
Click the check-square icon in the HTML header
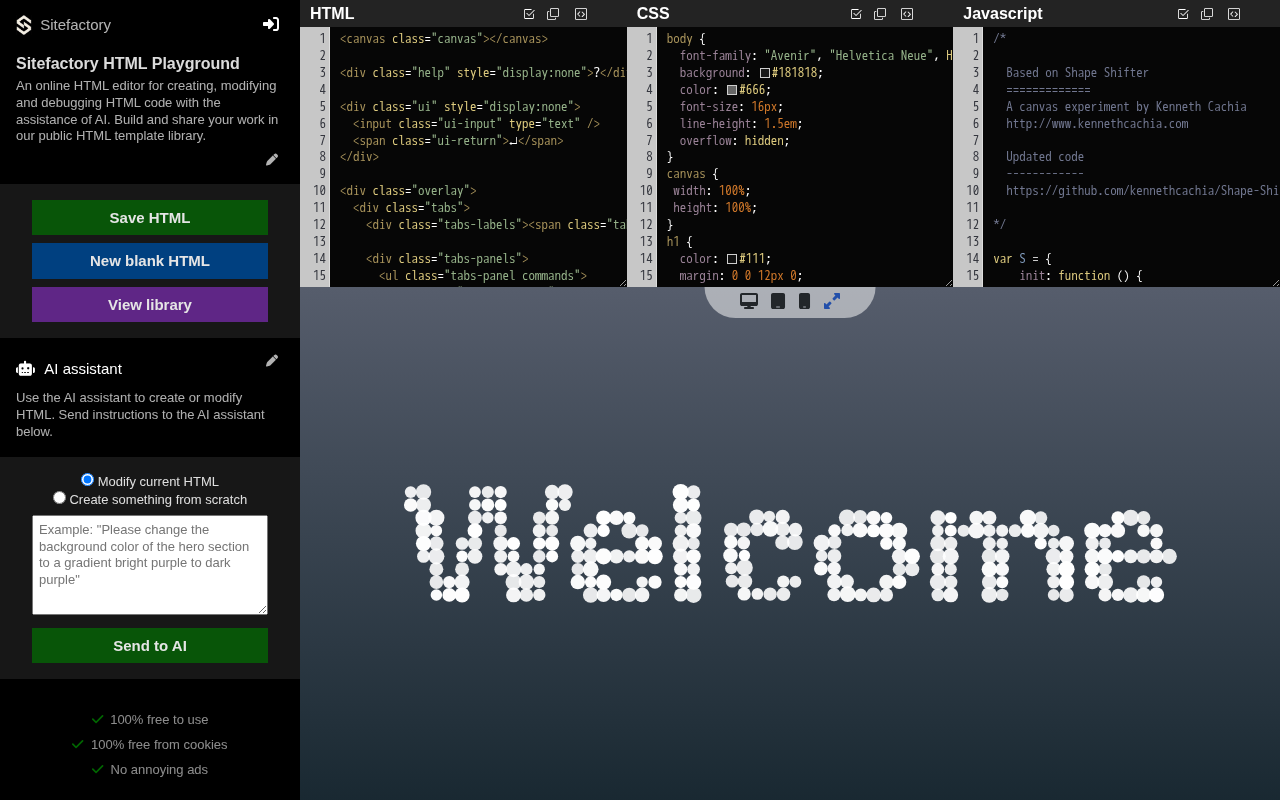coord(529,14)
